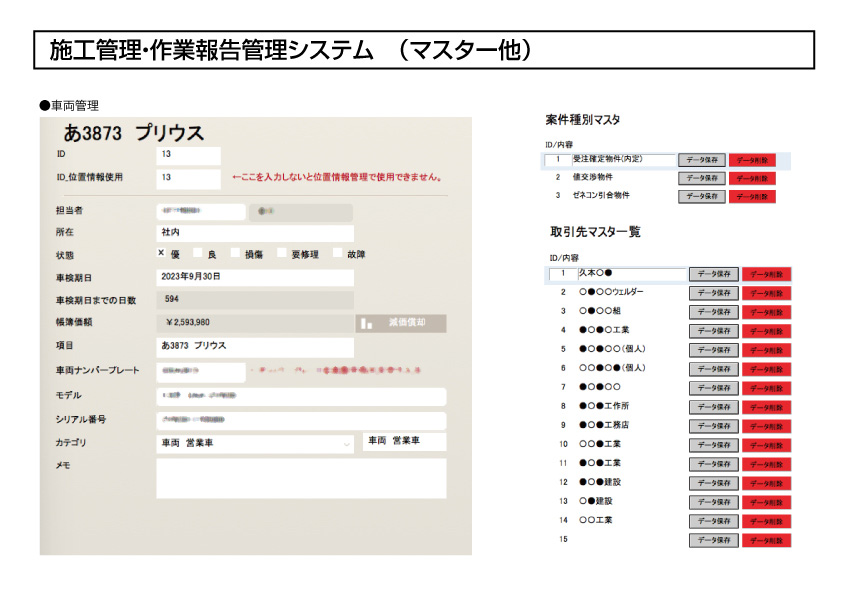
Task: Tick the 要修理 checkbox
Action: tap(282, 253)
